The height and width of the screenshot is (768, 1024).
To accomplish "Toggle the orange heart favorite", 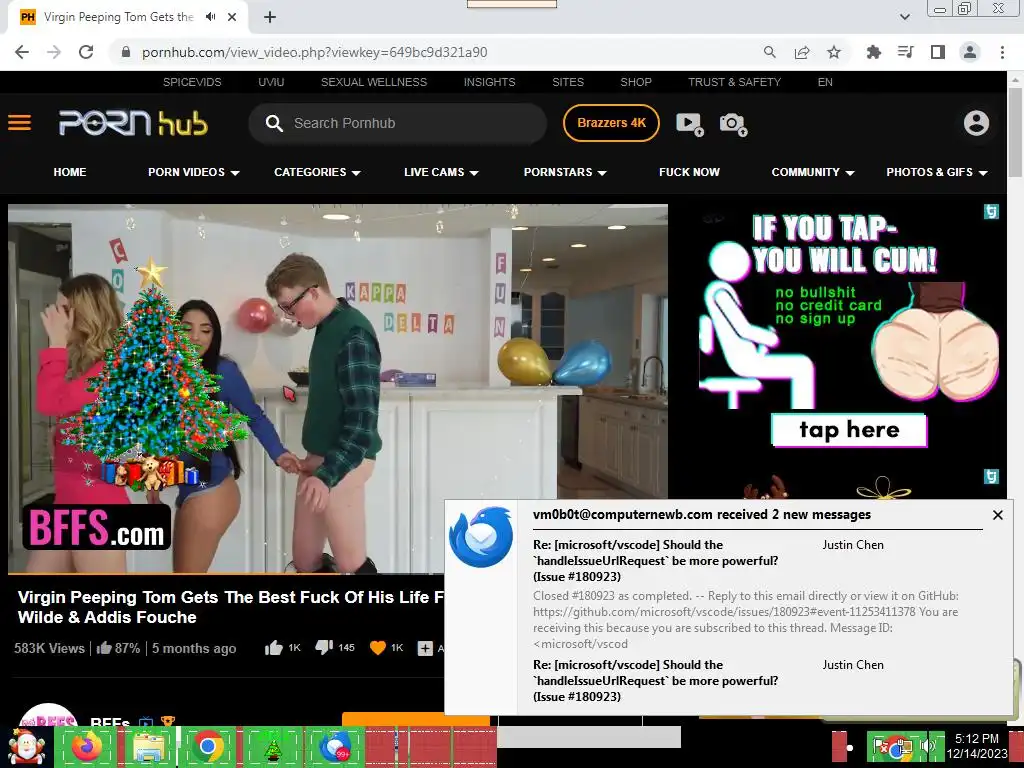I will pos(377,648).
